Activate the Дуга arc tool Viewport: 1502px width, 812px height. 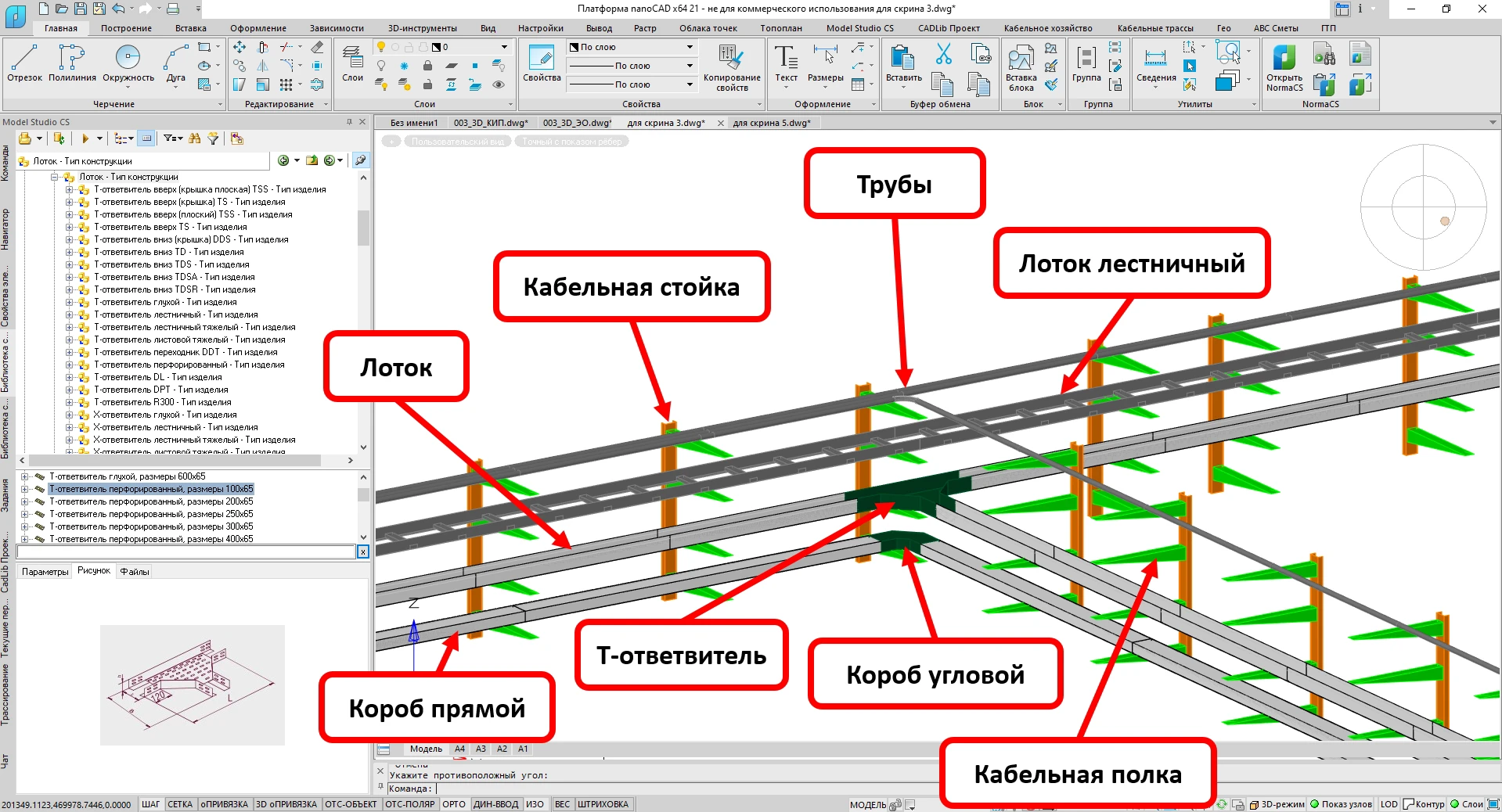[176, 63]
